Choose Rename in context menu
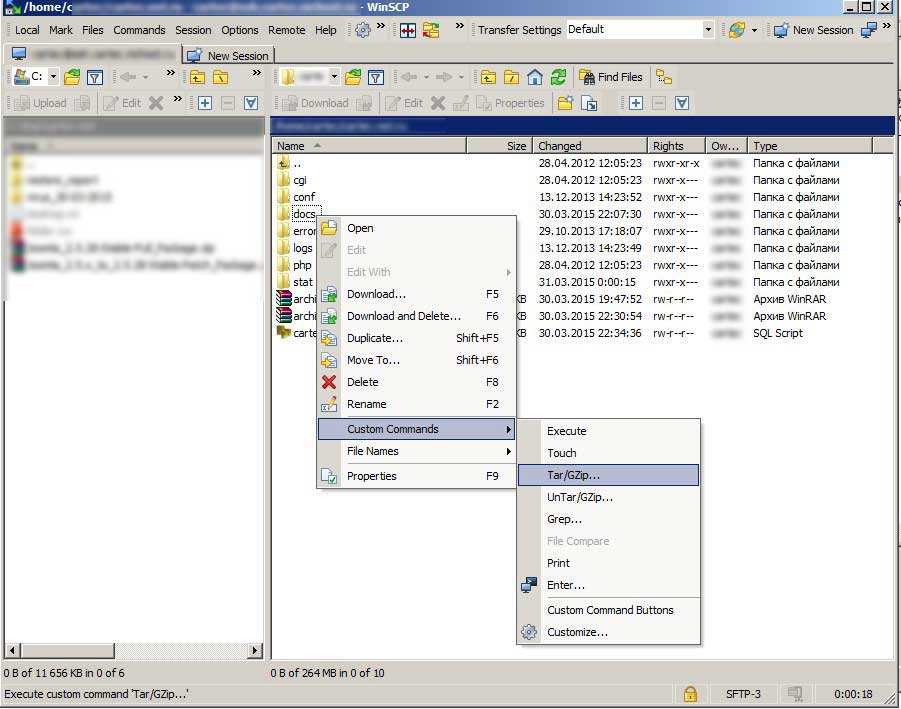The image size is (901, 709). (x=416, y=404)
